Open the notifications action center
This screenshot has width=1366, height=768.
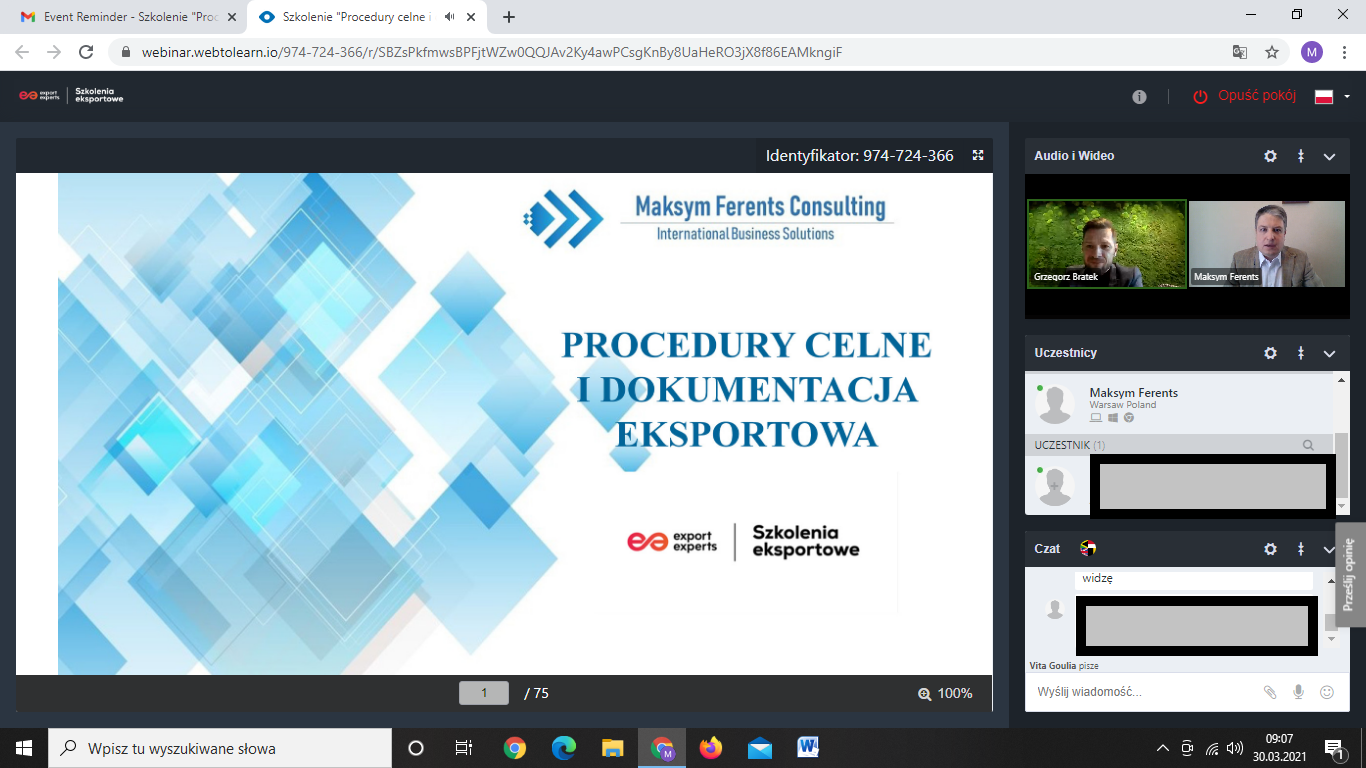[1334, 748]
